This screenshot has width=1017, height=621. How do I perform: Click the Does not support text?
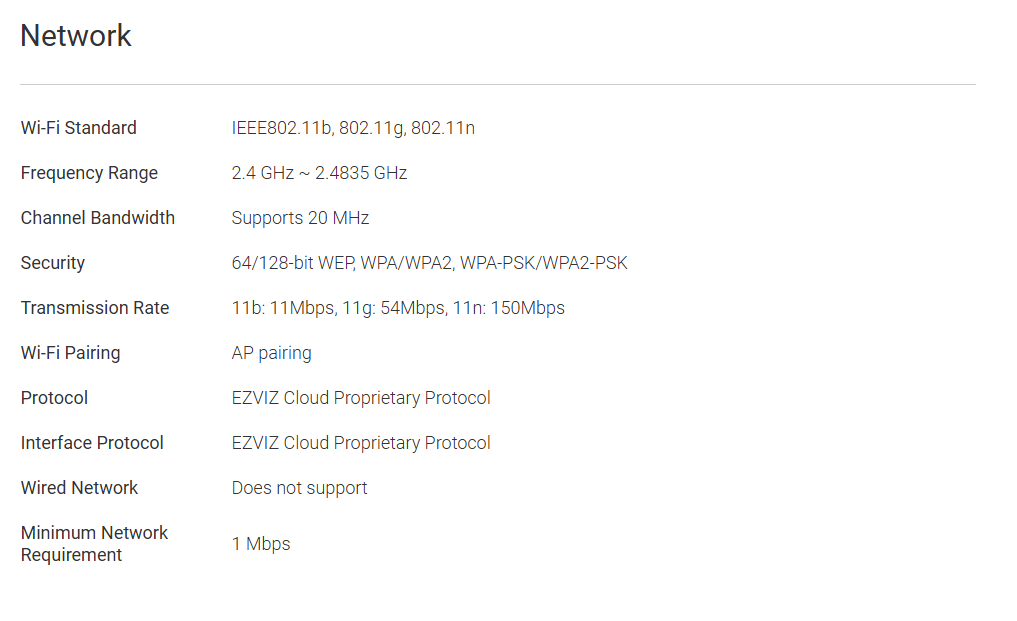coord(299,488)
